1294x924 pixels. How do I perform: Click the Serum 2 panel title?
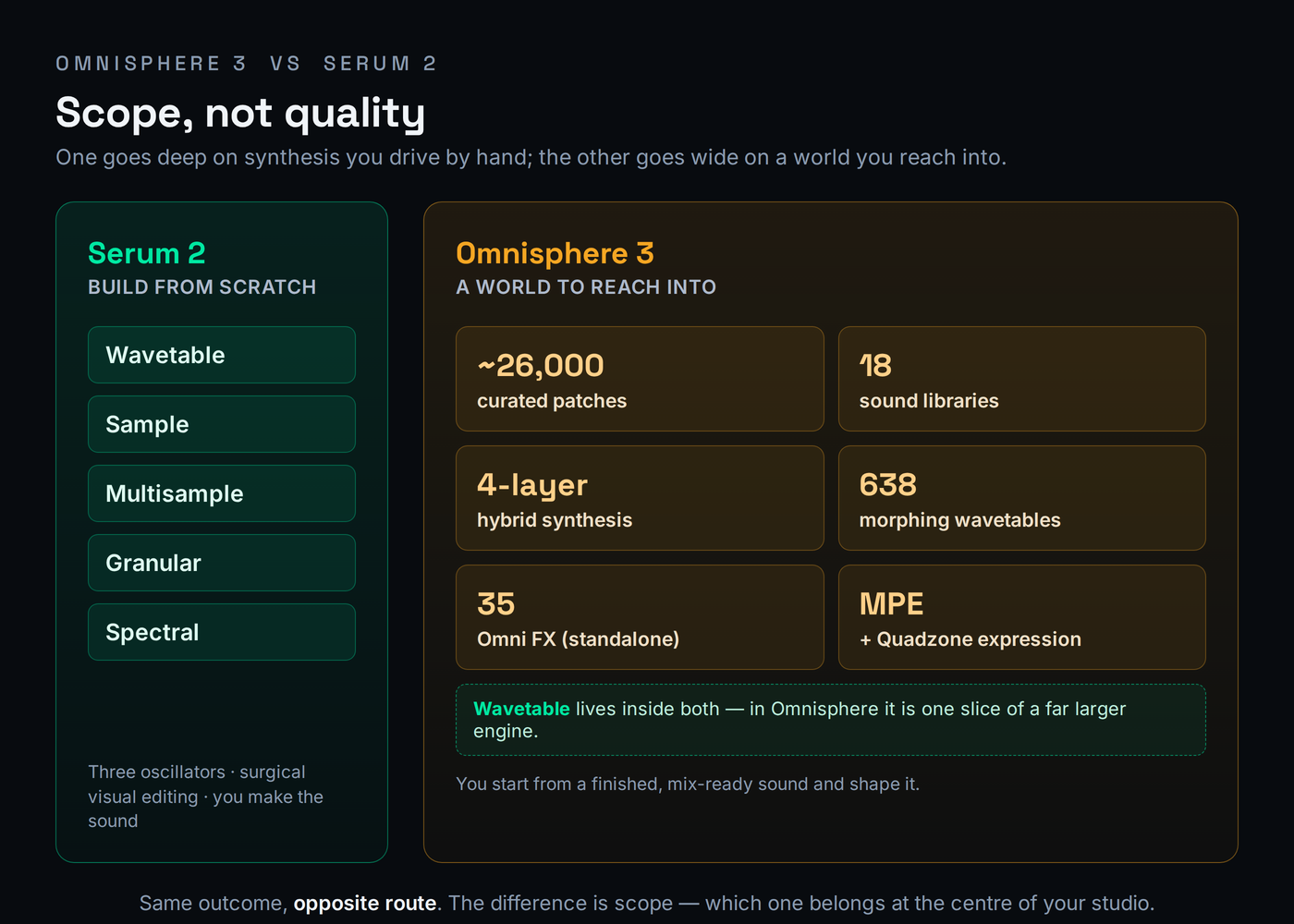coord(147,253)
